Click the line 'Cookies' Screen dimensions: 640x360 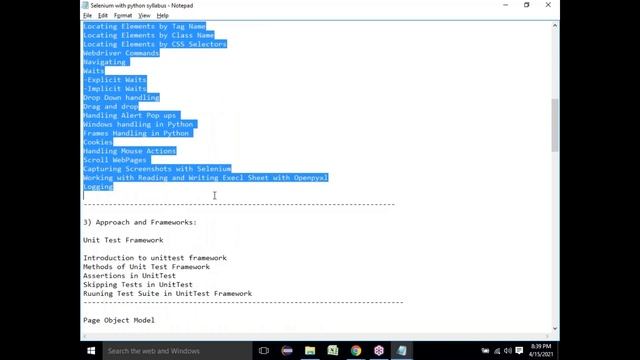point(98,142)
